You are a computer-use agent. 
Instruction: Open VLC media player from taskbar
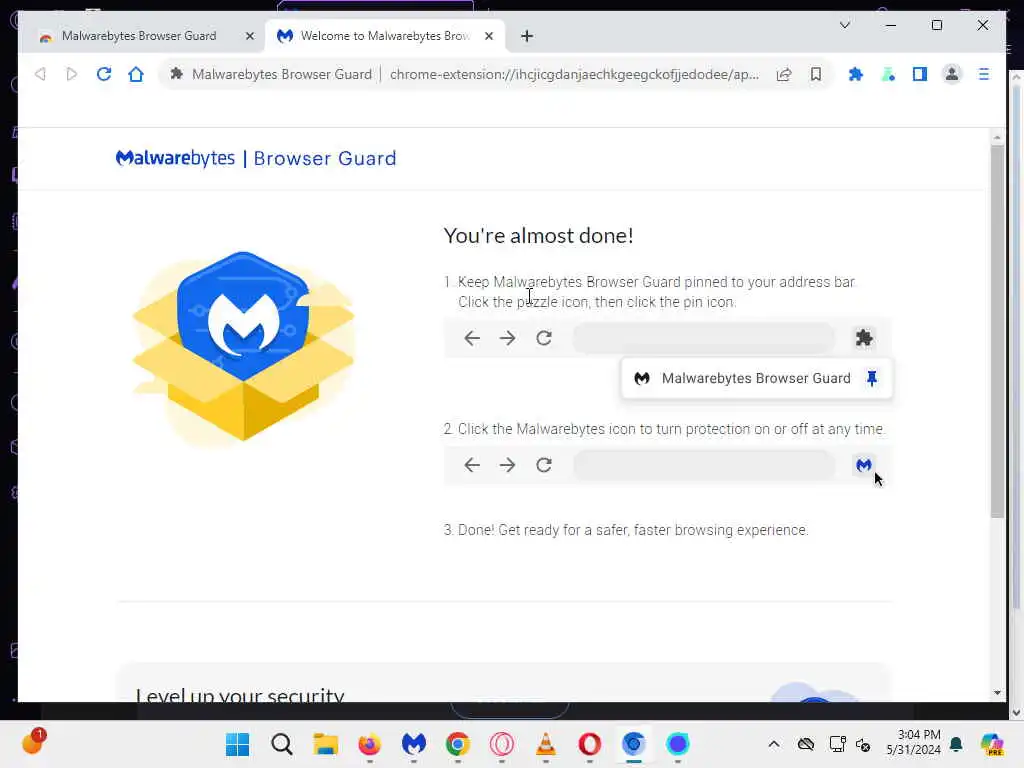click(x=545, y=744)
